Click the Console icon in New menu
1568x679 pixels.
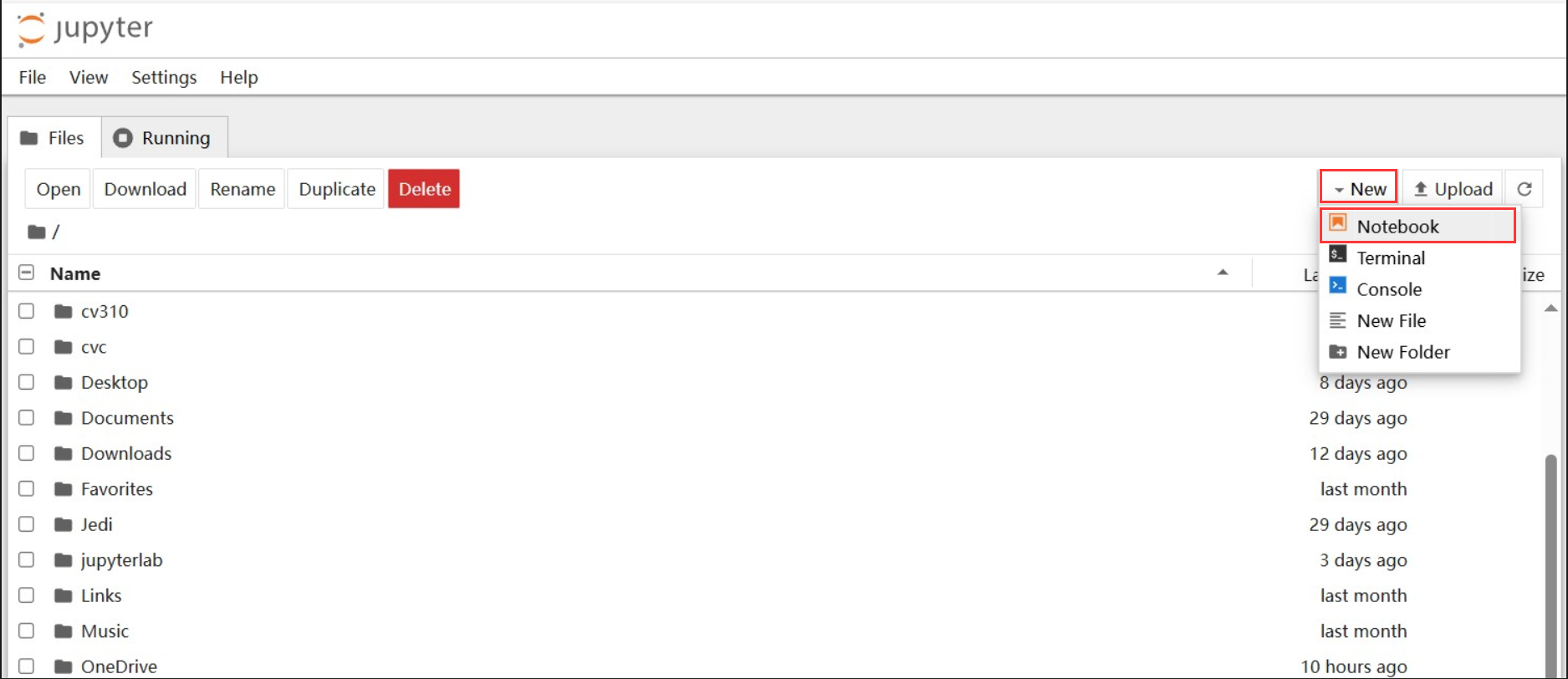(x=1338, y=287)
